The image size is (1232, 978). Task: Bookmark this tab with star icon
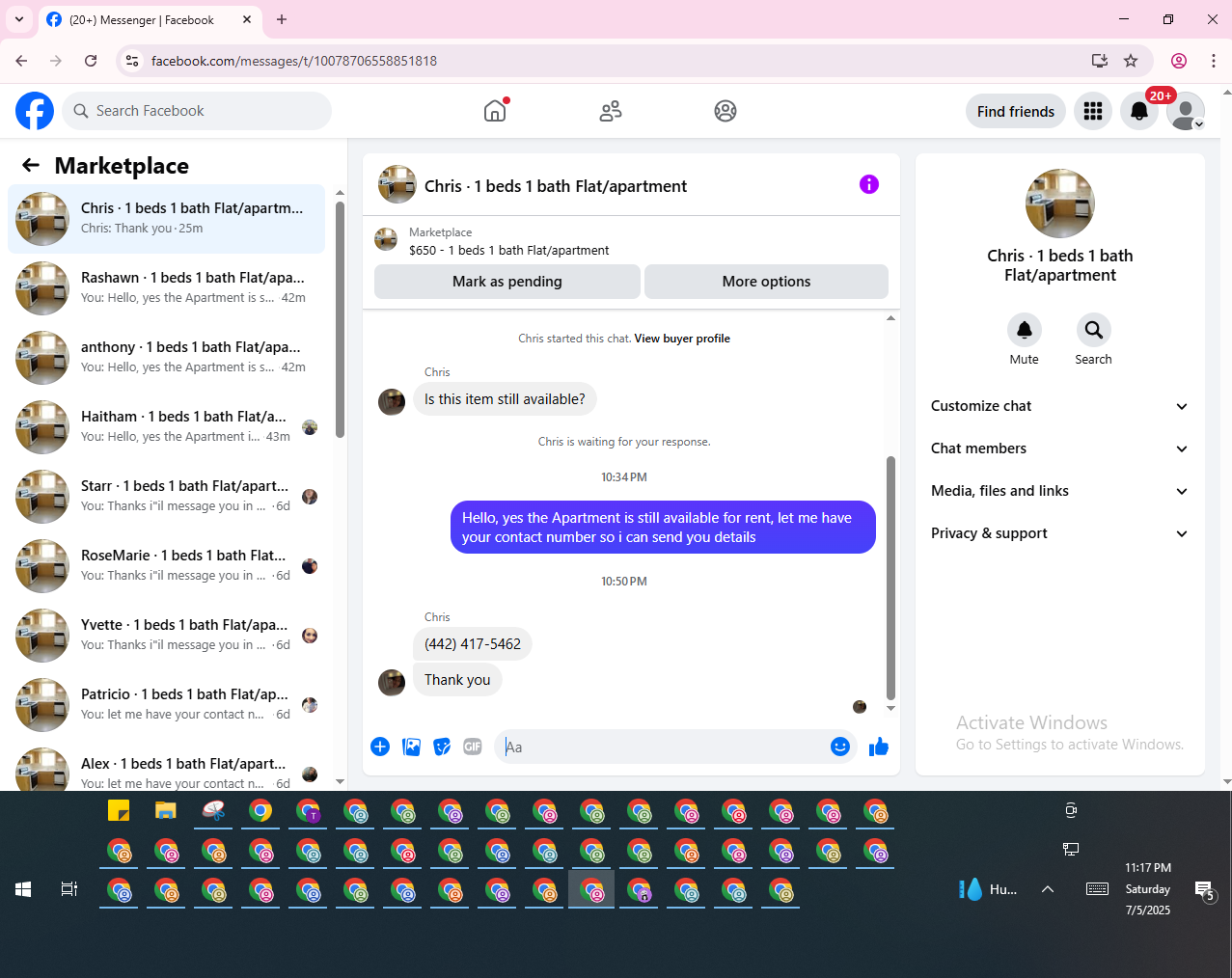point(1131,61)
